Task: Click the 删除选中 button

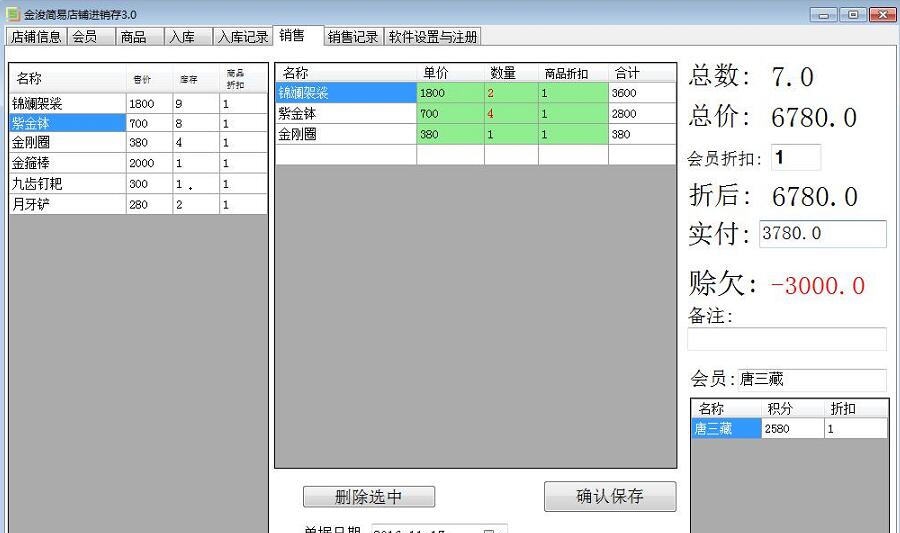Action: 368,496
